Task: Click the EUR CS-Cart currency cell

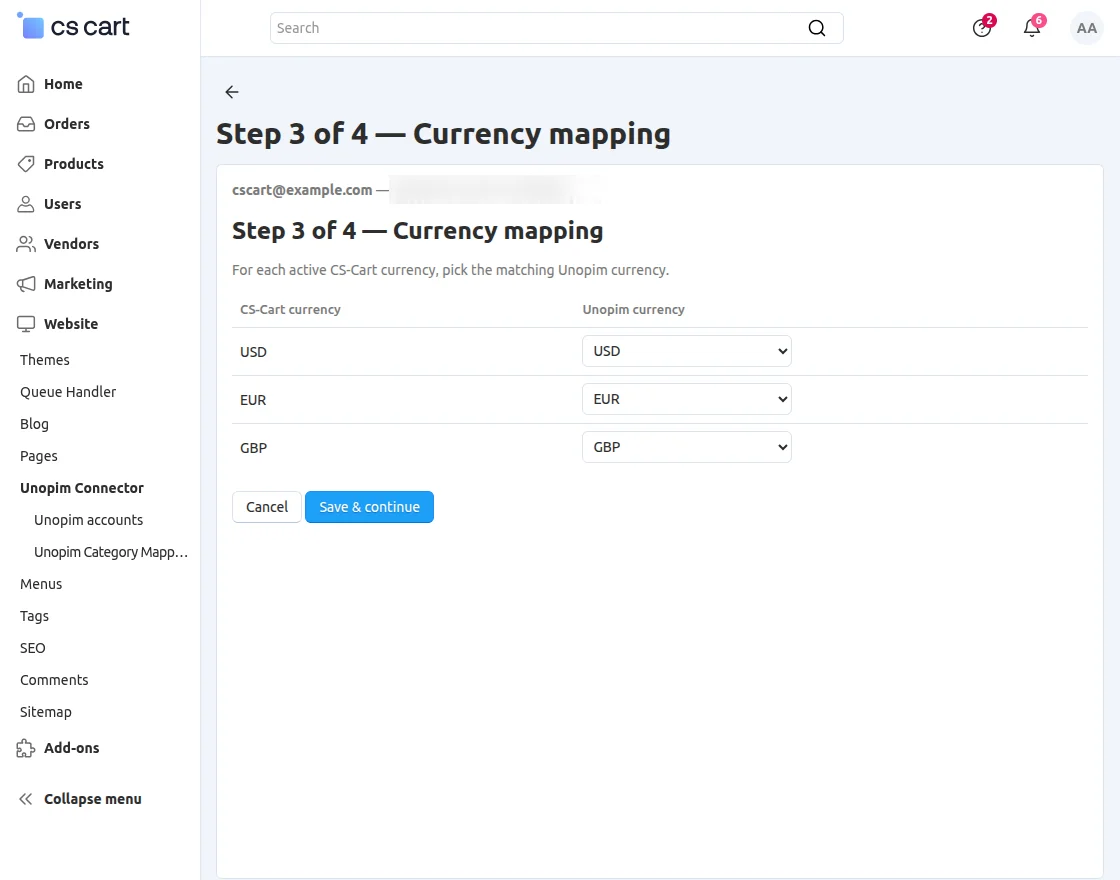Action: tap(253, 400)
